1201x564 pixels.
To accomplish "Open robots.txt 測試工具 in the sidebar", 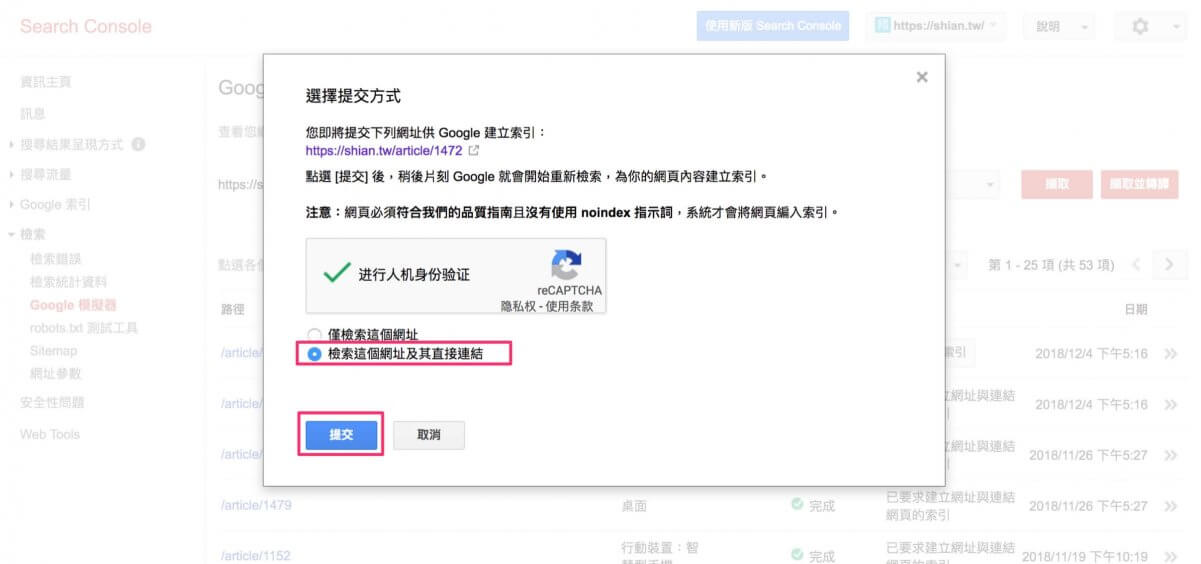I will point(84,328).
